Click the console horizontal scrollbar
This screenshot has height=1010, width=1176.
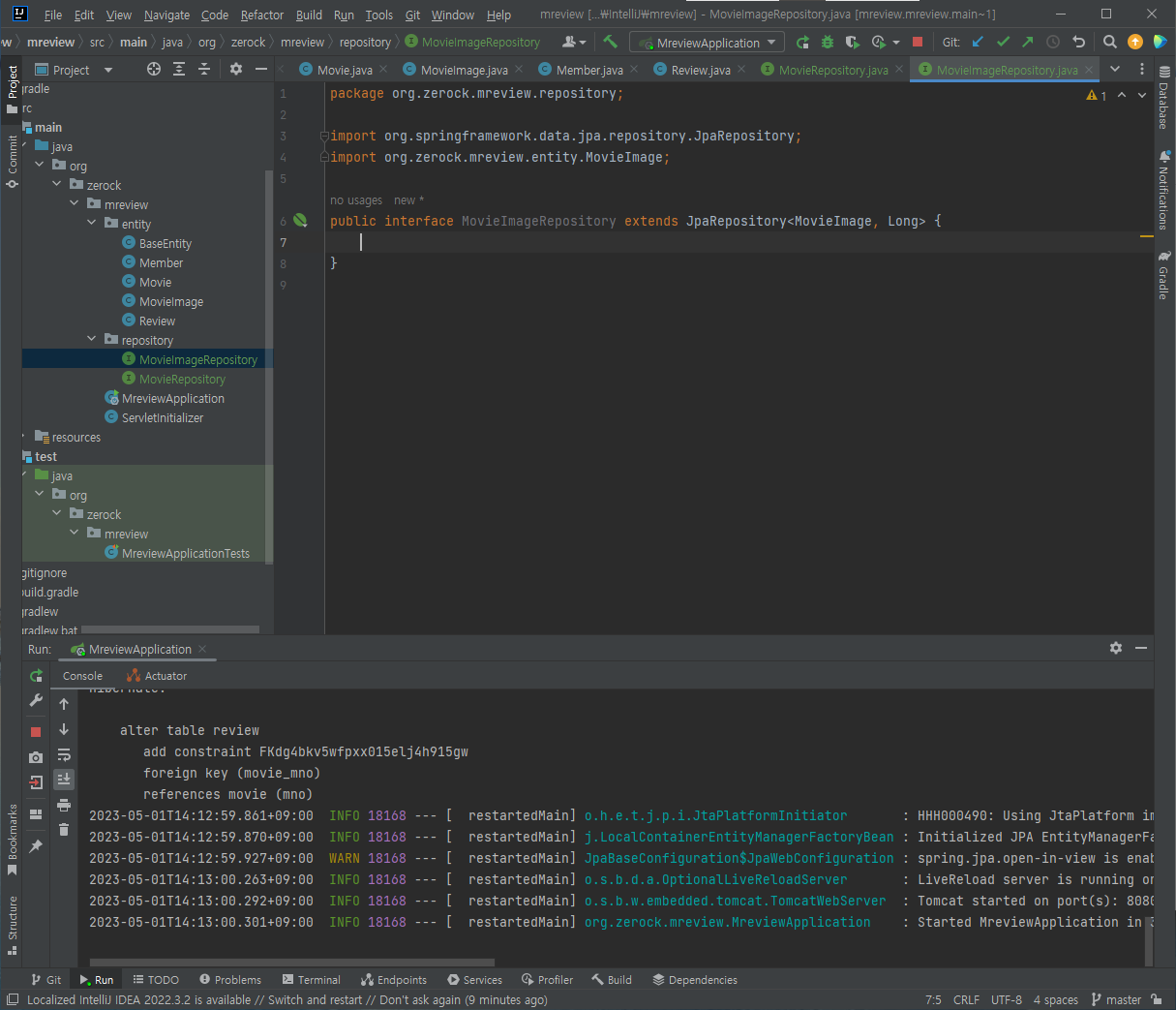(x=291, y=963)
